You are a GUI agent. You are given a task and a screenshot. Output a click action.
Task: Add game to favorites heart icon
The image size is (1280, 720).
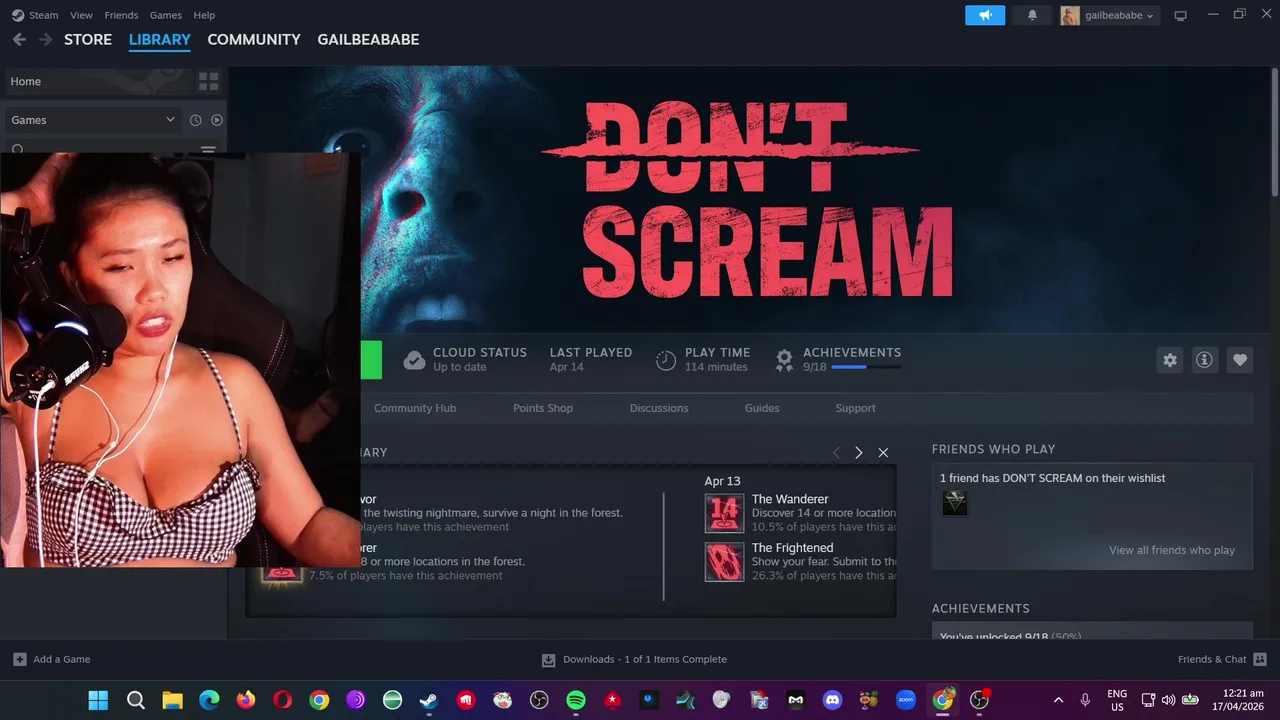point(1240,360)
